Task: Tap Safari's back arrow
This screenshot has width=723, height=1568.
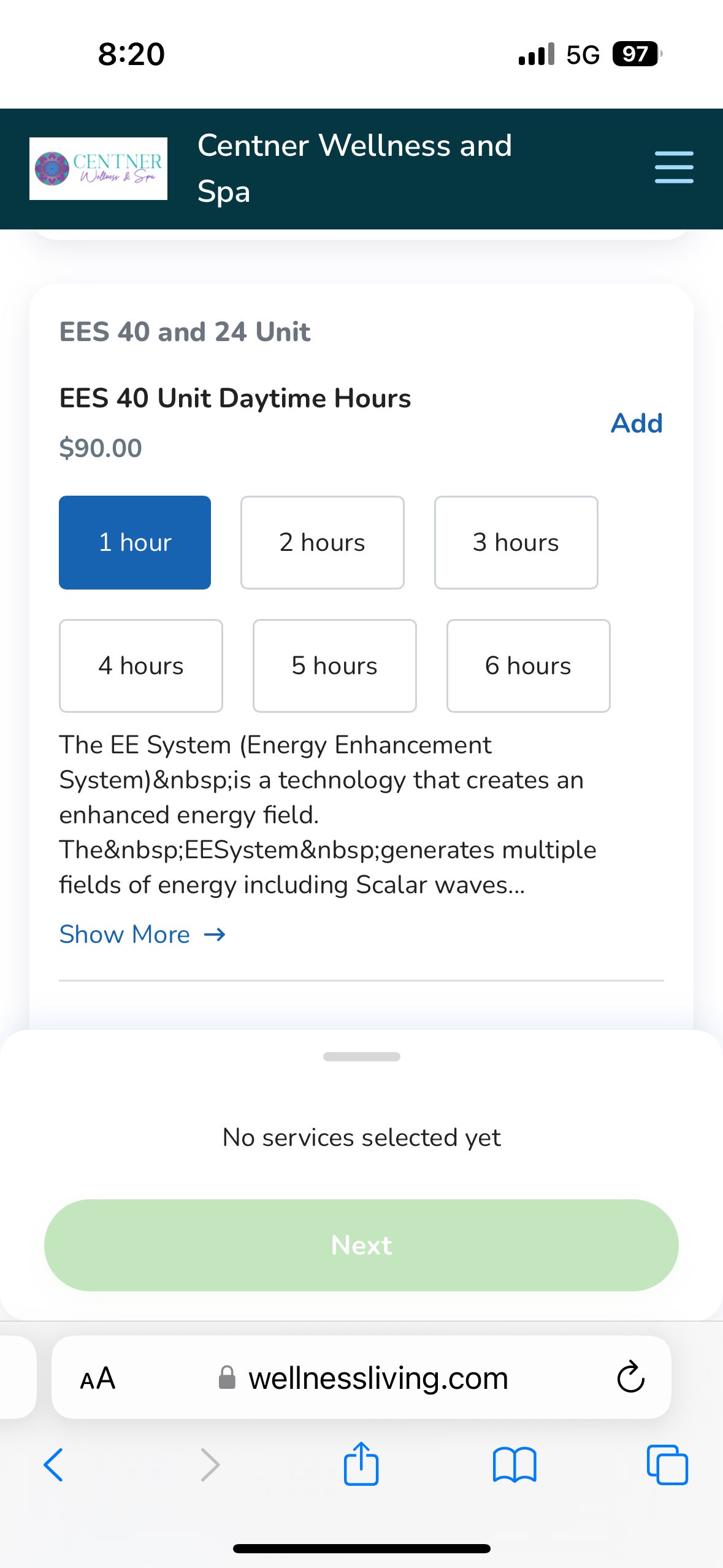Action: tap(53, 1465)
